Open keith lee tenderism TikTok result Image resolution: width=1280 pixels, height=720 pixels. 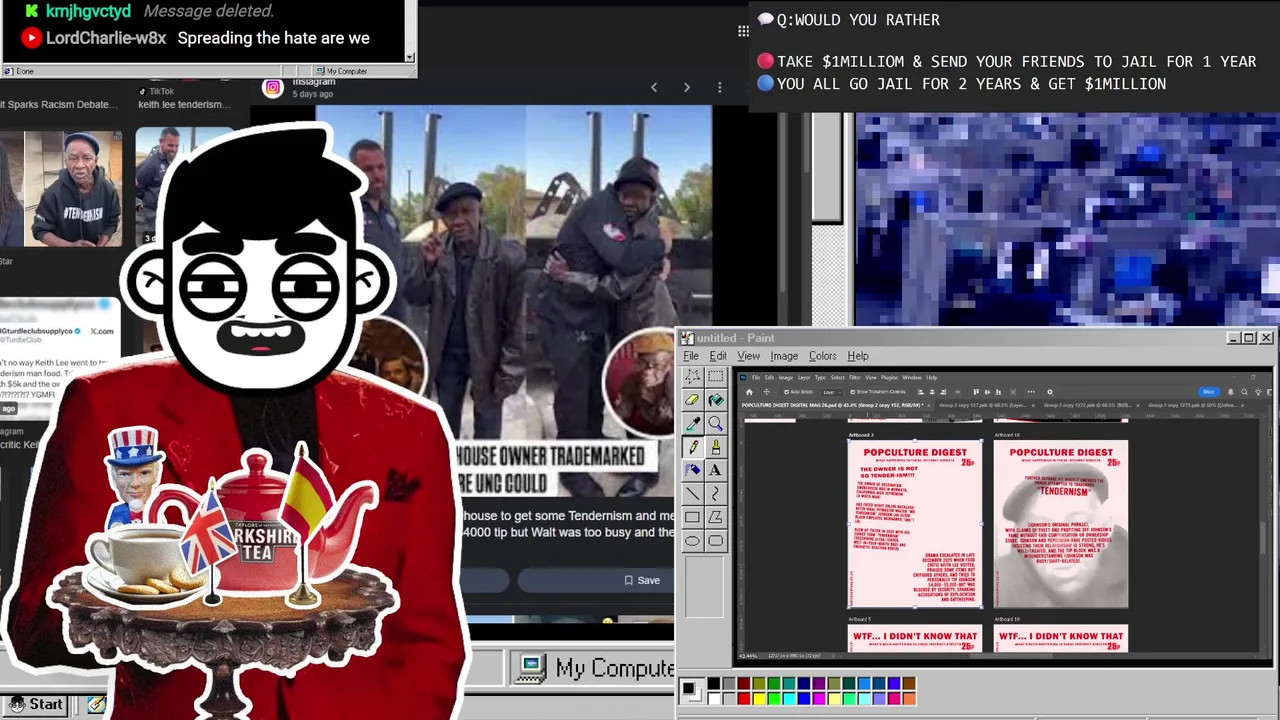(184, 104)
